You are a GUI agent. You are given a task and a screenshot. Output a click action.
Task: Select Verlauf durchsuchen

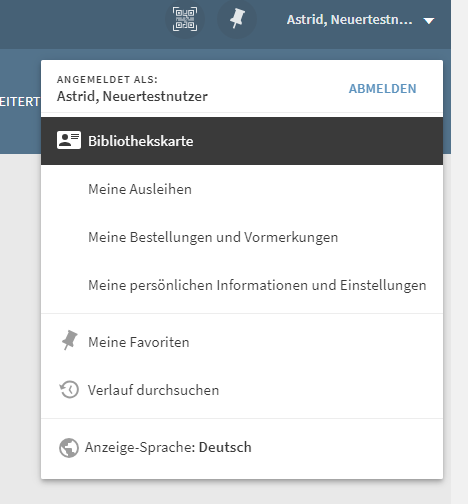click(242, 390)
